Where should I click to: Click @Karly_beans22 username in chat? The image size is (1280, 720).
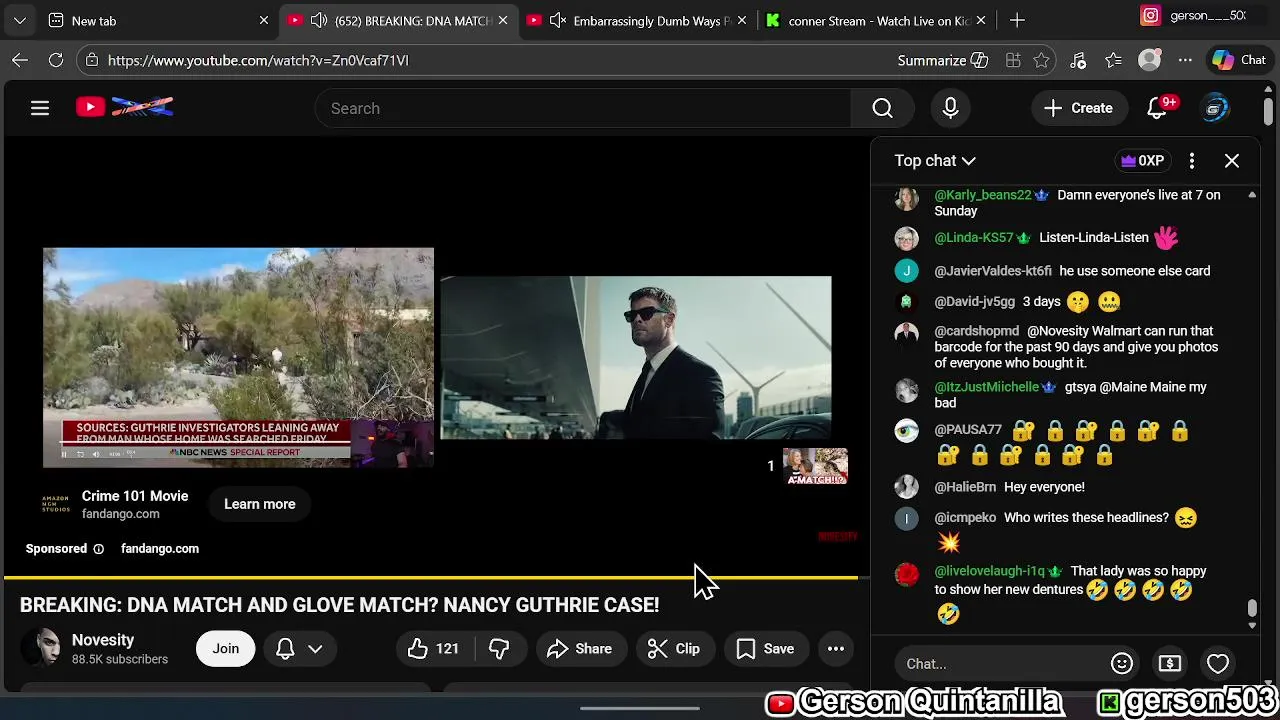pyautogui.click(x=982, y=195)
